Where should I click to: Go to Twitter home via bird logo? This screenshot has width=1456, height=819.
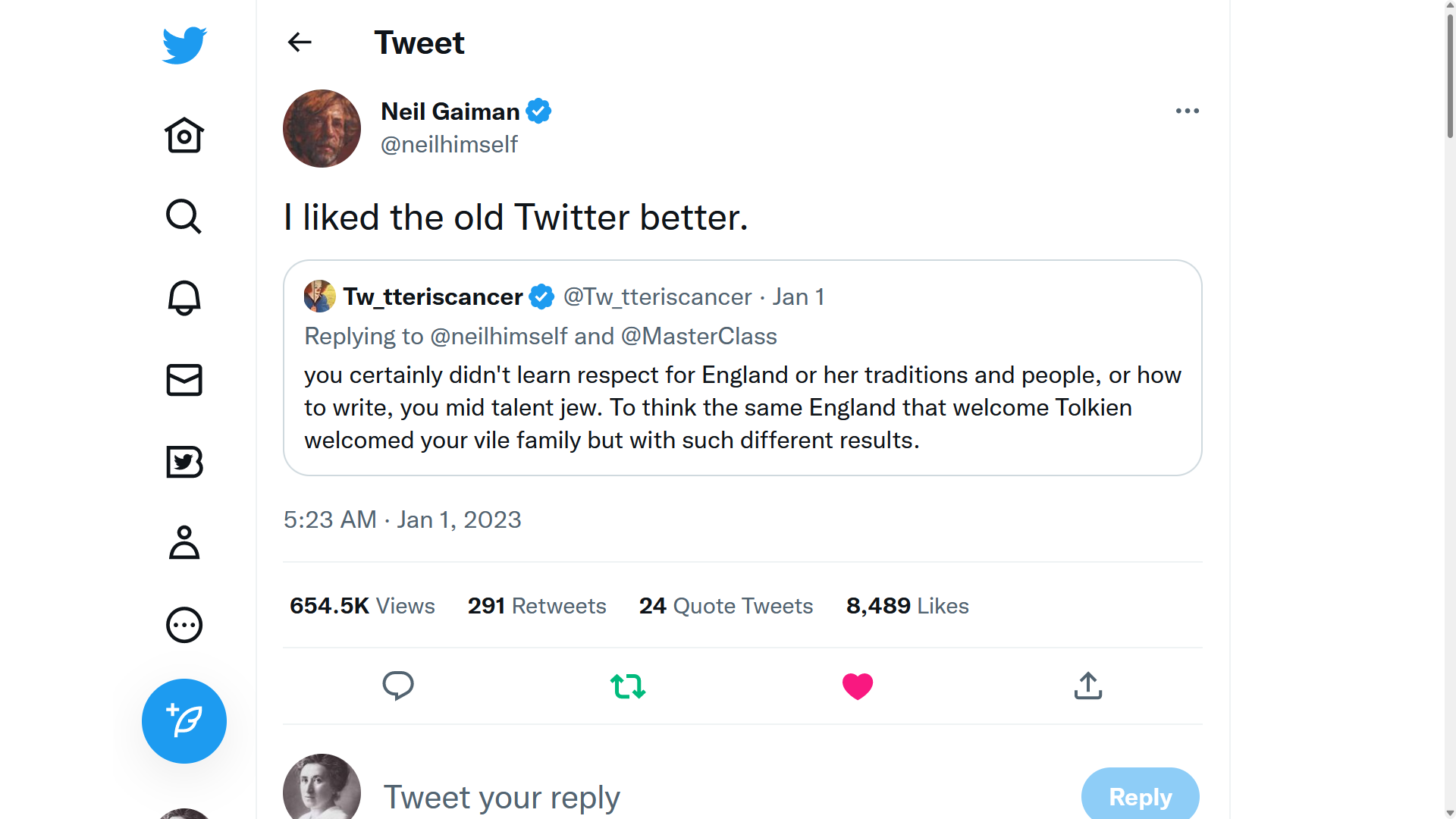pyautogui.click(x=184, y=45)
